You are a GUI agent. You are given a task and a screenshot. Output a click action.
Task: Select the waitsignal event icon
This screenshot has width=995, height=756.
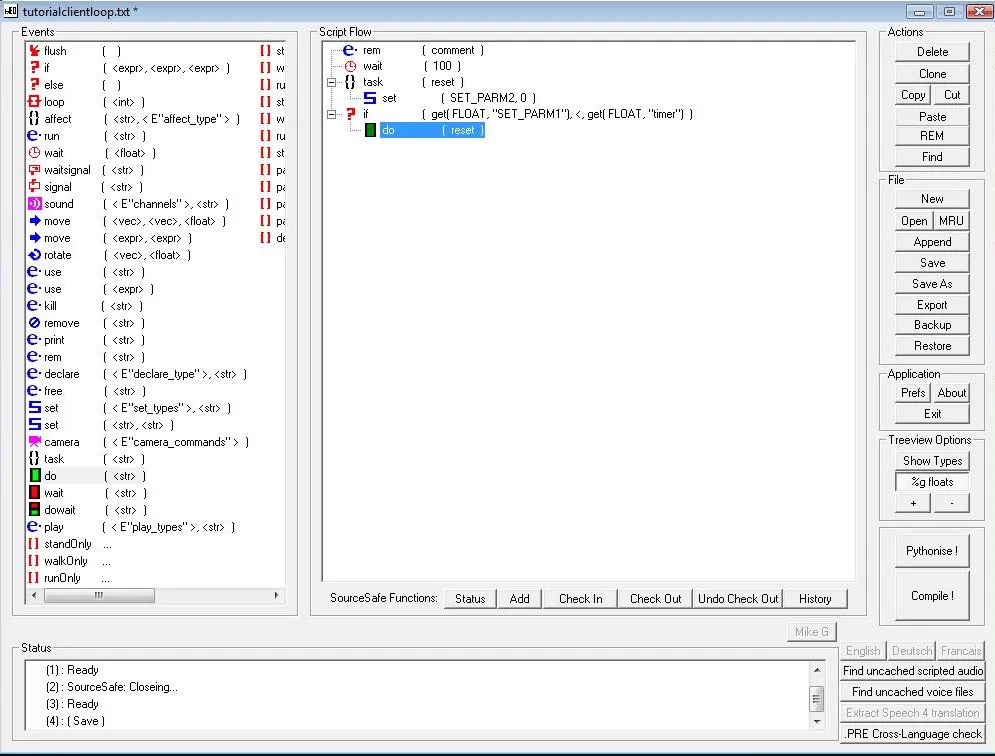pyautogui.click(x=34, y=170)
